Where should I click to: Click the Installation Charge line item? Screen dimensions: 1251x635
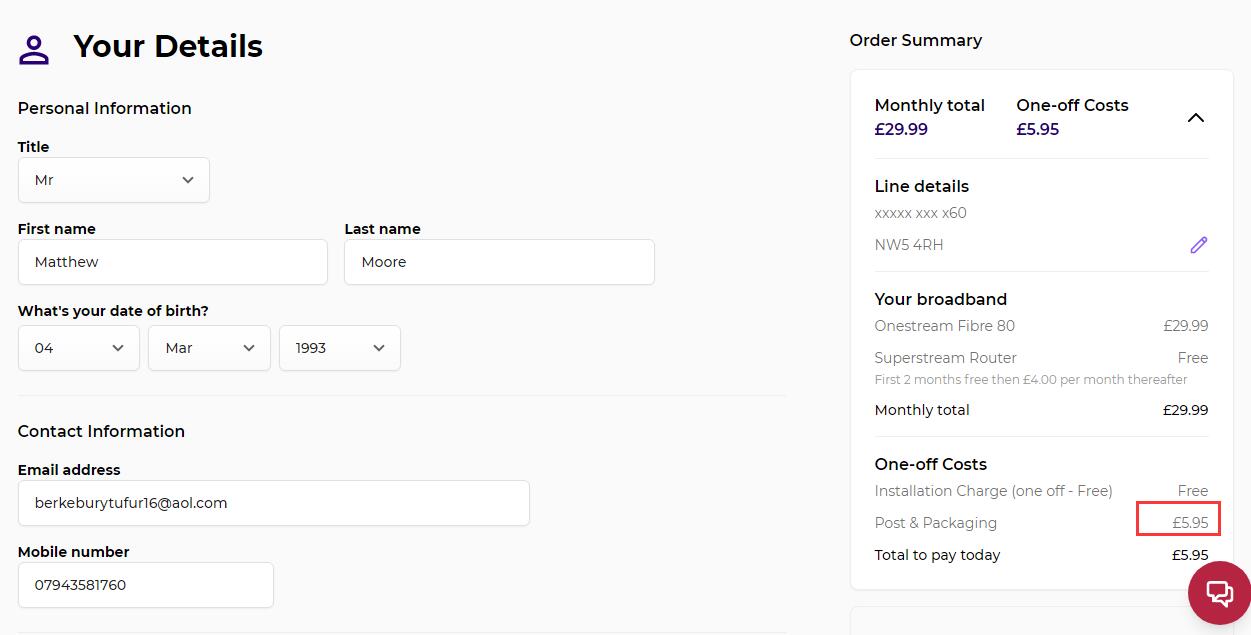pos(1041,491)
